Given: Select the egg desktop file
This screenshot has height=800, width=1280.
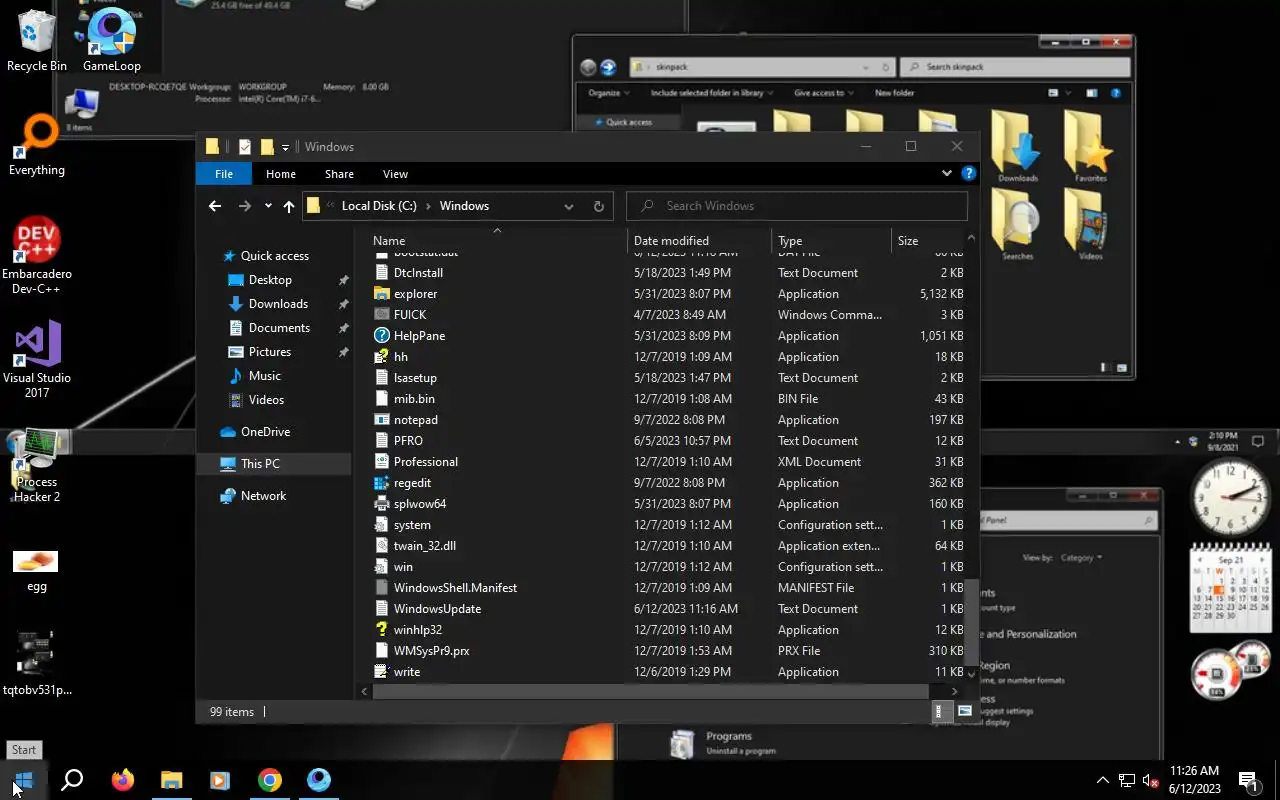Looking at the screenshot, I should pos(37,571).
